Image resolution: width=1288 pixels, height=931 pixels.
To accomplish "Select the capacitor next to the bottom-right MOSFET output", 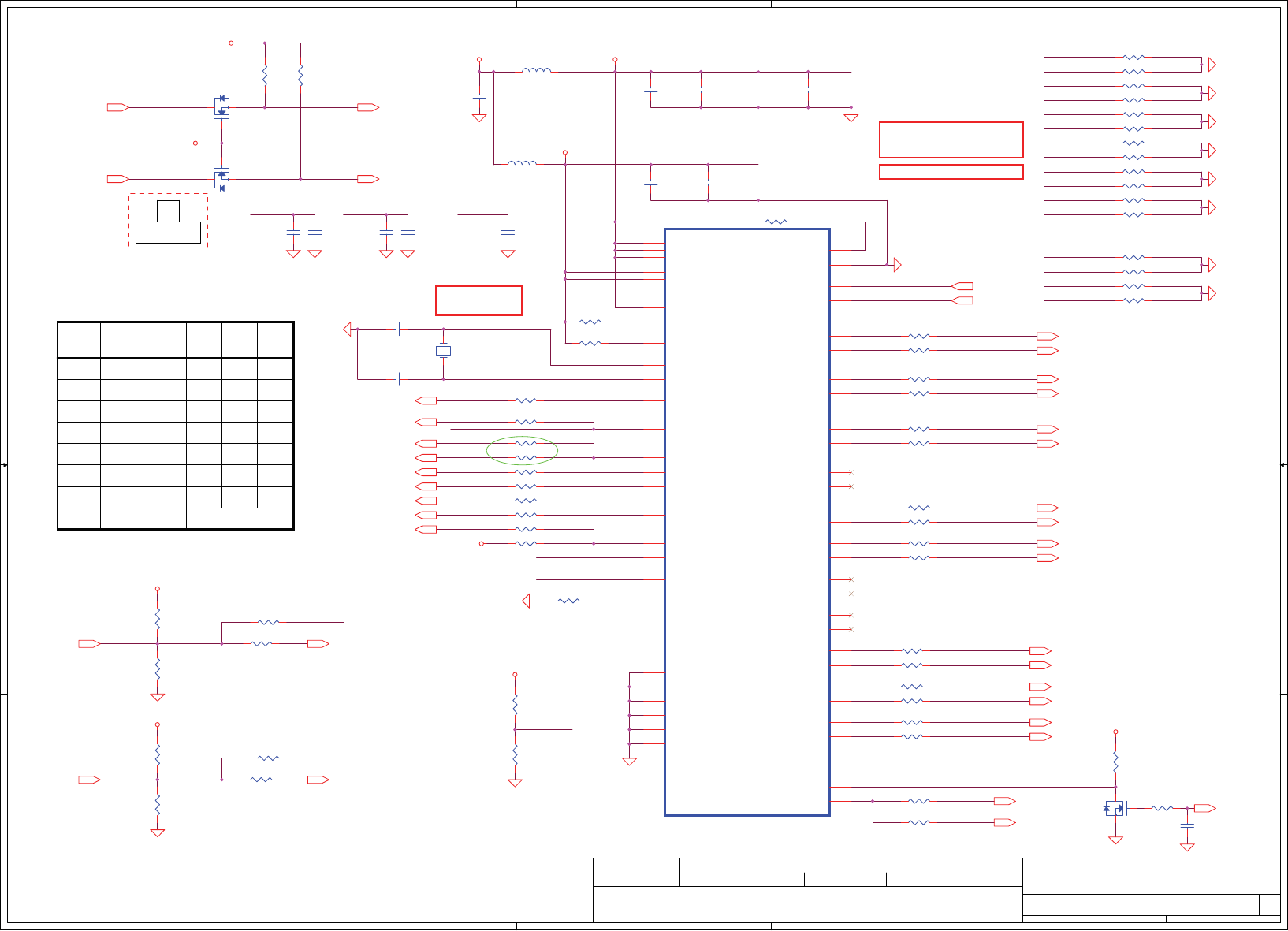I will pyautogui.click(x=1187, y=825).
